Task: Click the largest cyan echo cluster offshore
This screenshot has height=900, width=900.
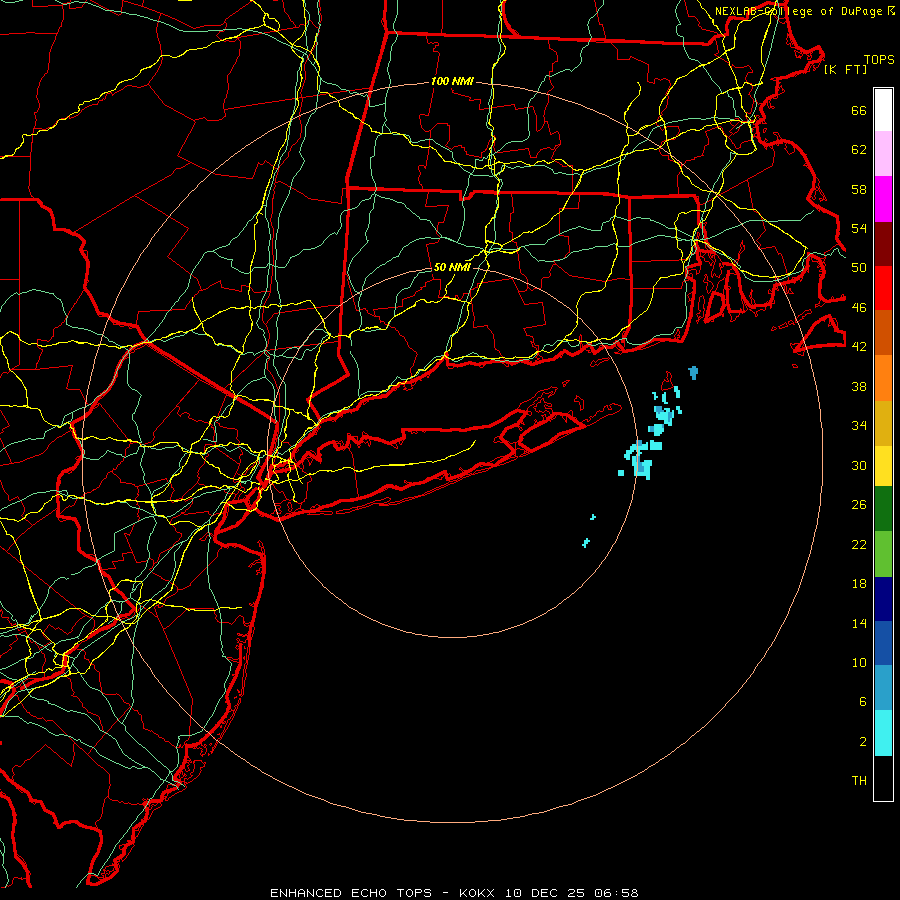Action: [x=640, y=460]
